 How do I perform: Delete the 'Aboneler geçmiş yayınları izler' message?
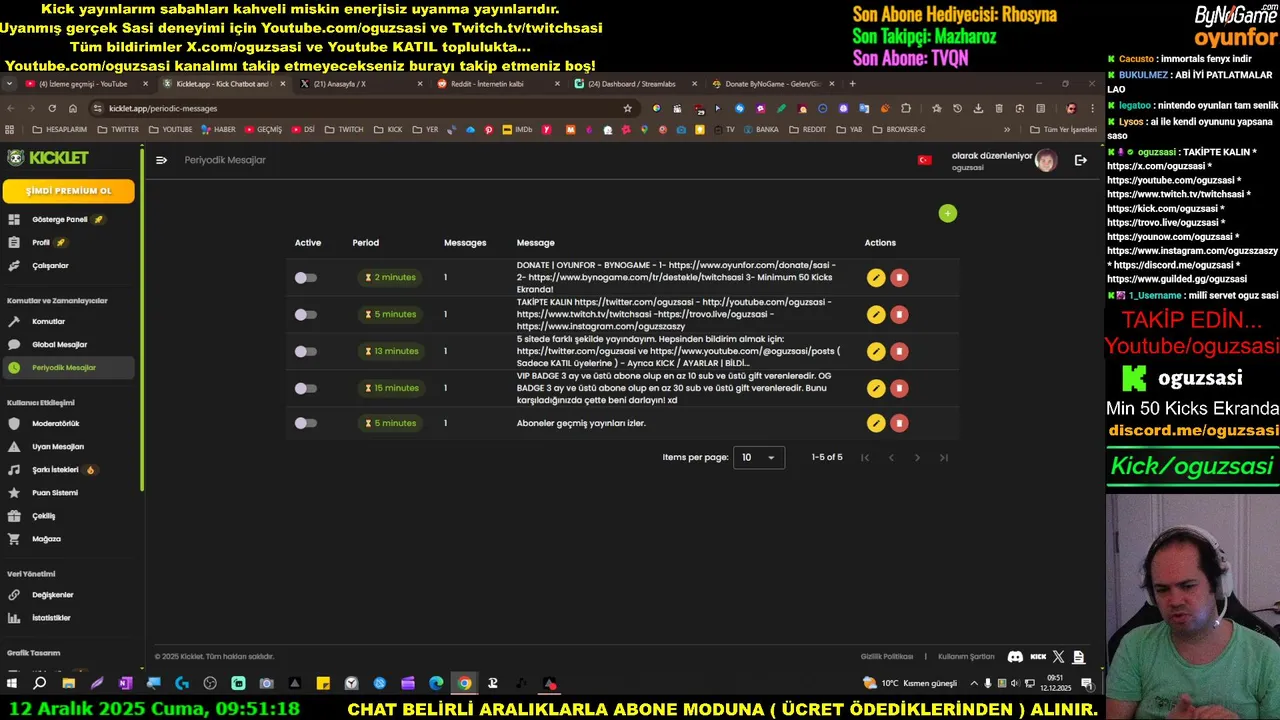coord(899,423)
